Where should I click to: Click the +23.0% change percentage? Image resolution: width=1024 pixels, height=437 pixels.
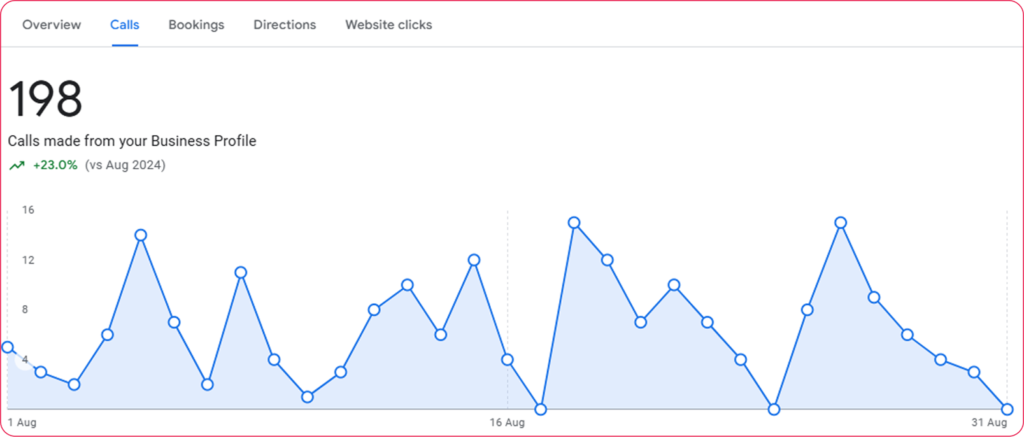tap(55, 165)
